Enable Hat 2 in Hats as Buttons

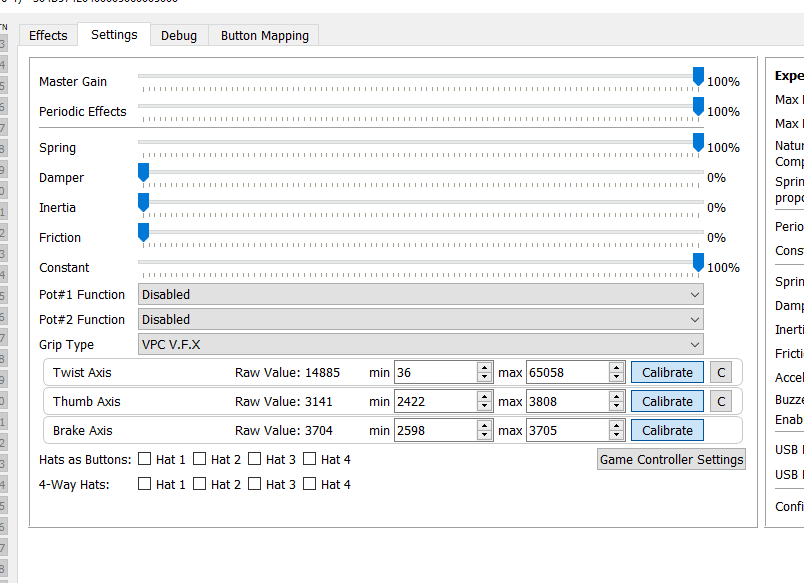[x=199, y=459]
